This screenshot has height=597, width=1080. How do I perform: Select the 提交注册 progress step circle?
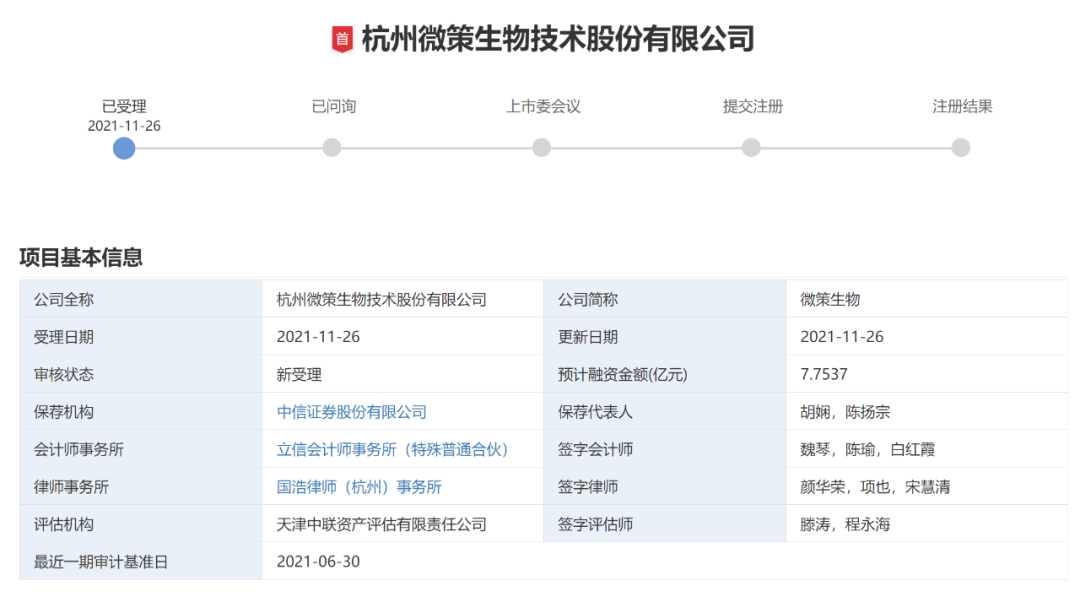click(751, 148)
